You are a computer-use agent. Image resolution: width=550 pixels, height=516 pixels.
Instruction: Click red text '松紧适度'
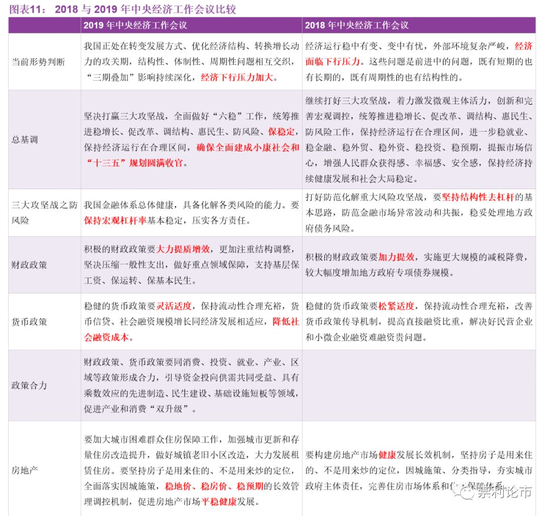pyautogui.click(x=396, y=306)
